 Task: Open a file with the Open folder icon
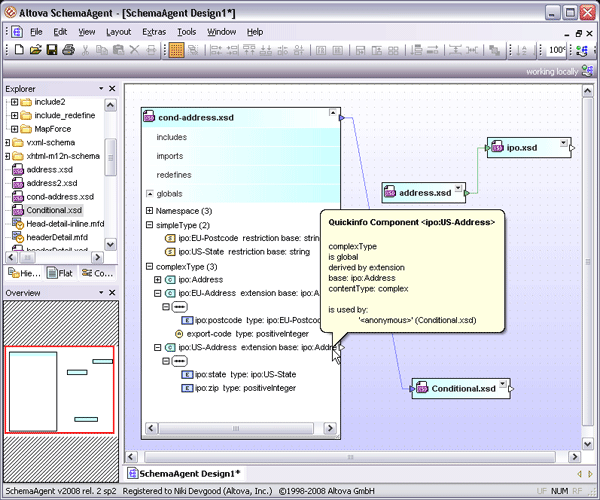pos(35,50)
